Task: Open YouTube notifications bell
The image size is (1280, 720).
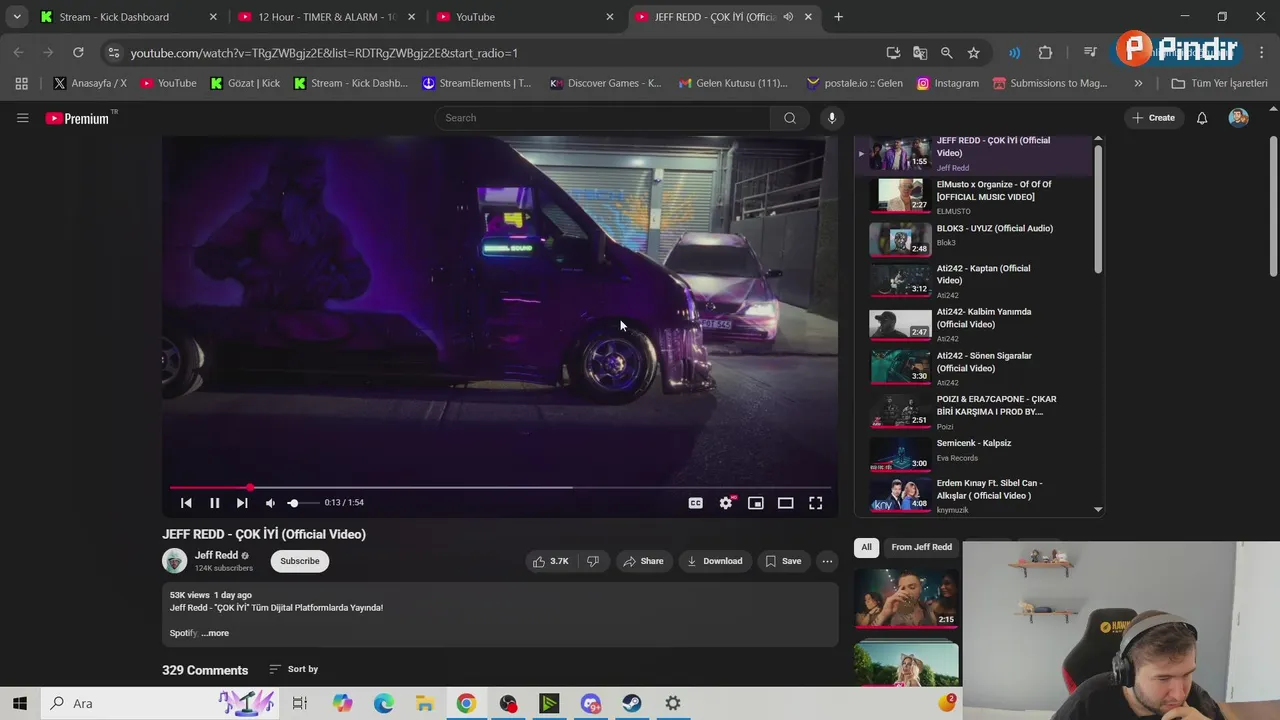Action: 1202,118
